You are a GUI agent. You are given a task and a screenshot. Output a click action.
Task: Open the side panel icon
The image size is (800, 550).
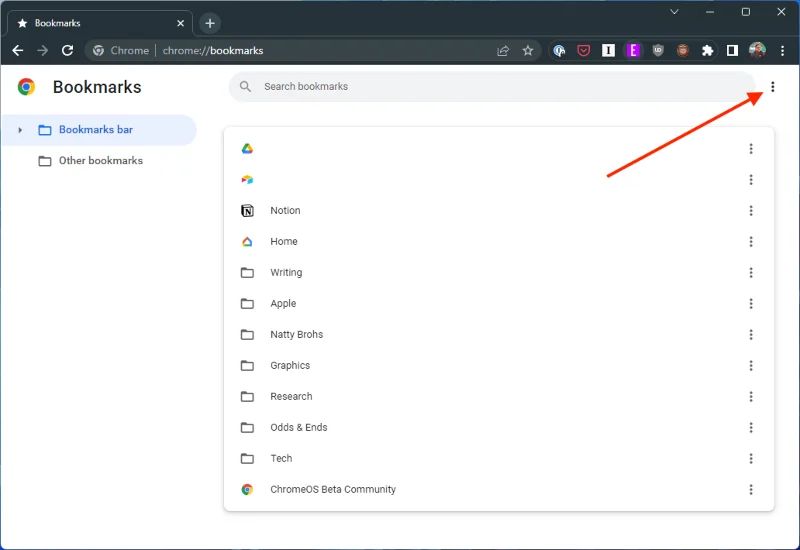point(732,50)
